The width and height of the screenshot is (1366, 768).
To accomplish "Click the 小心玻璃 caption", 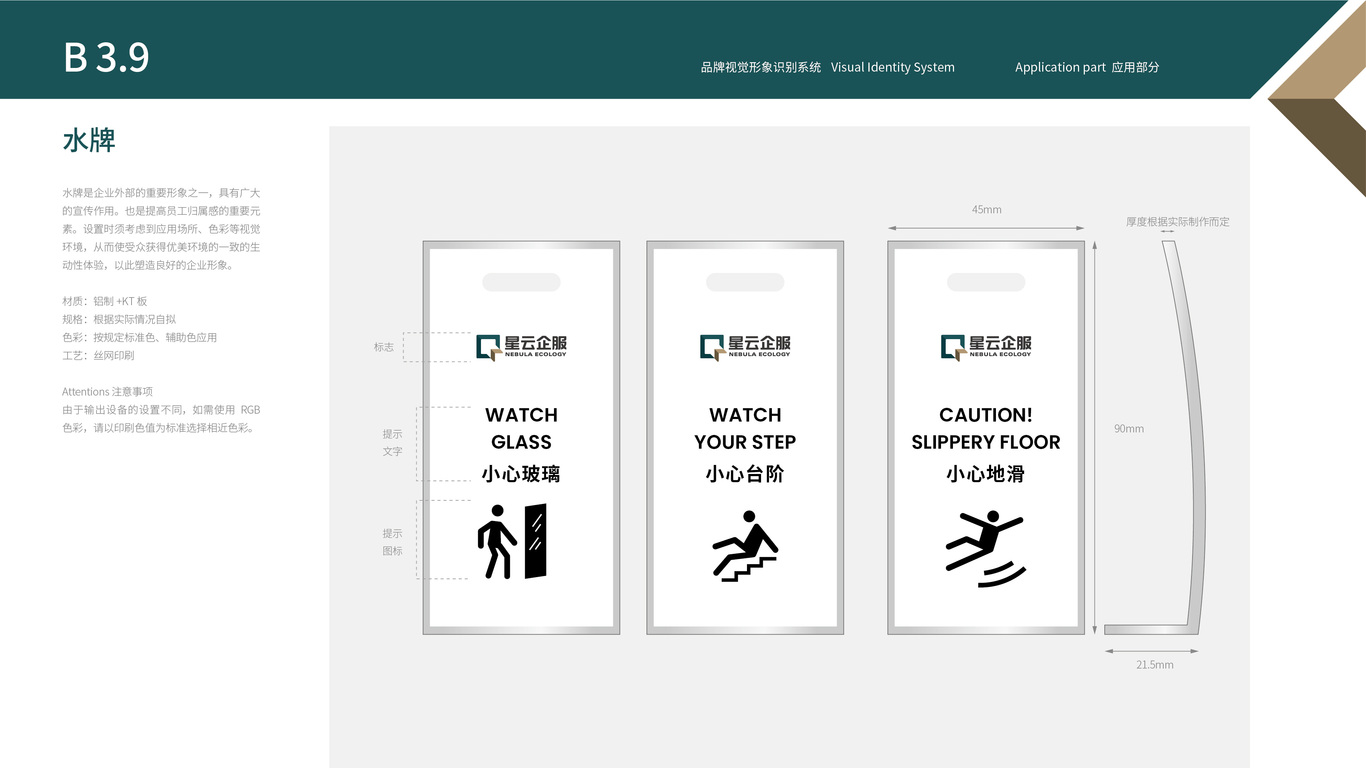I will click(x=521, y=474).
